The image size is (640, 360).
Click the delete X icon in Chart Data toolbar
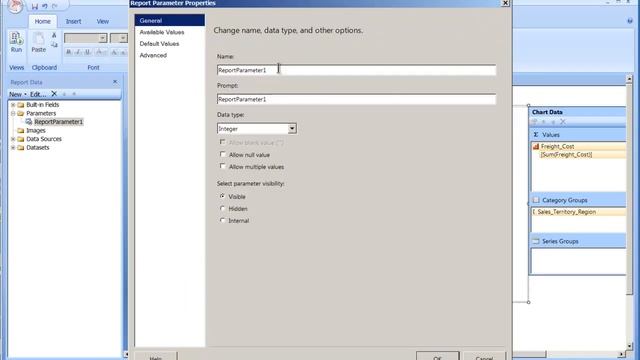point(563,122)
